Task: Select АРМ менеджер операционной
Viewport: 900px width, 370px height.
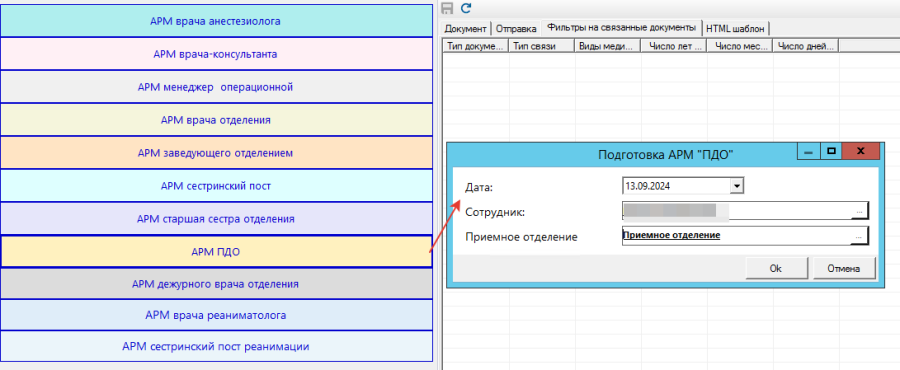Action: click(216, 87)
